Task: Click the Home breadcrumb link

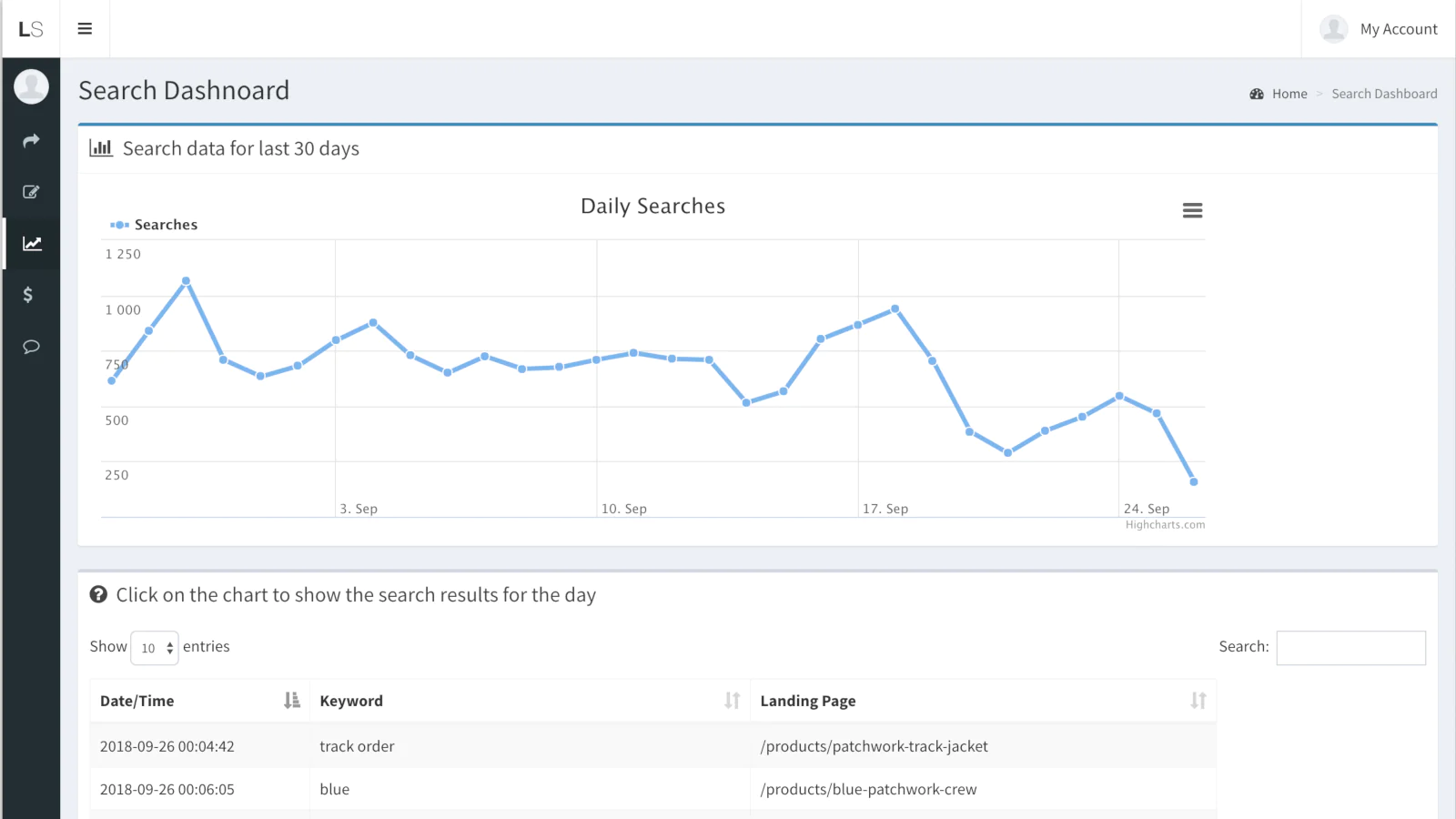Action: (1289, 94)
